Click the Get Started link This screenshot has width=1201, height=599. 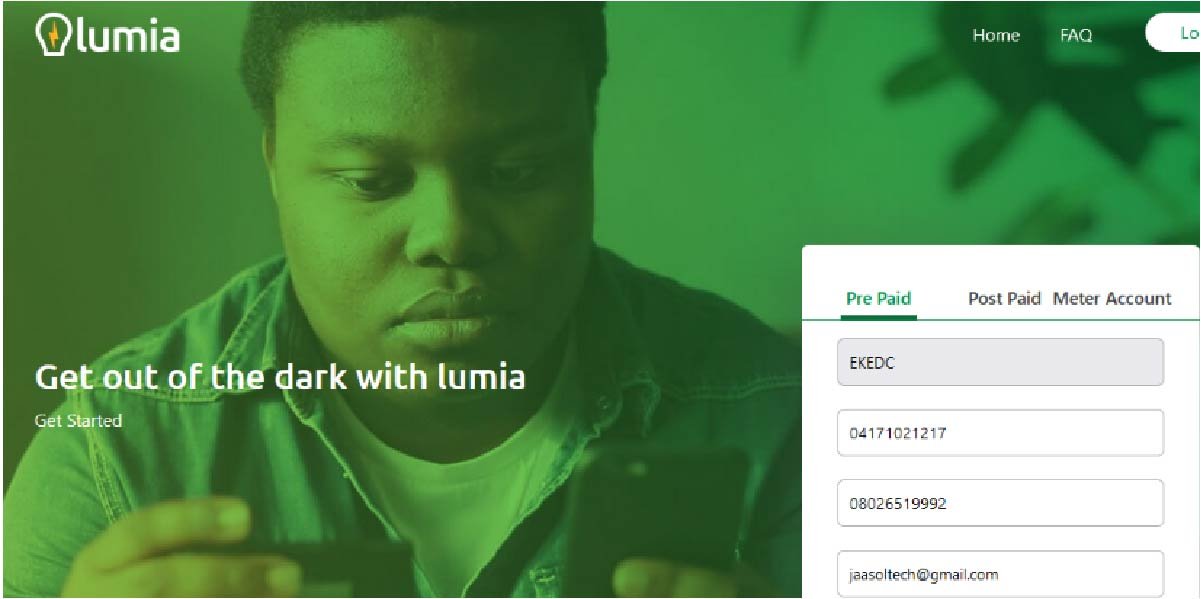coord(78,420)
